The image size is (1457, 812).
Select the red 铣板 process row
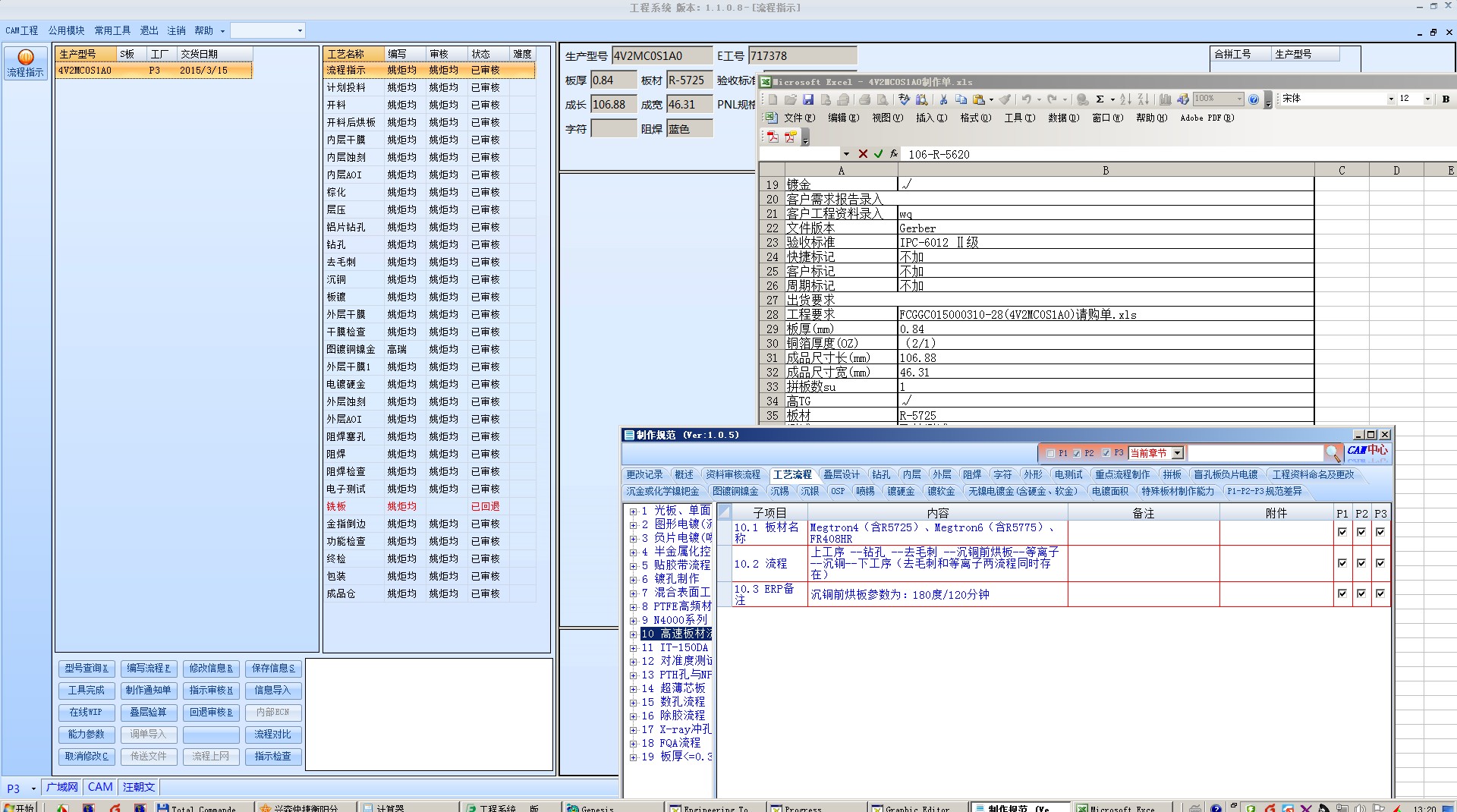coord(430,506)
